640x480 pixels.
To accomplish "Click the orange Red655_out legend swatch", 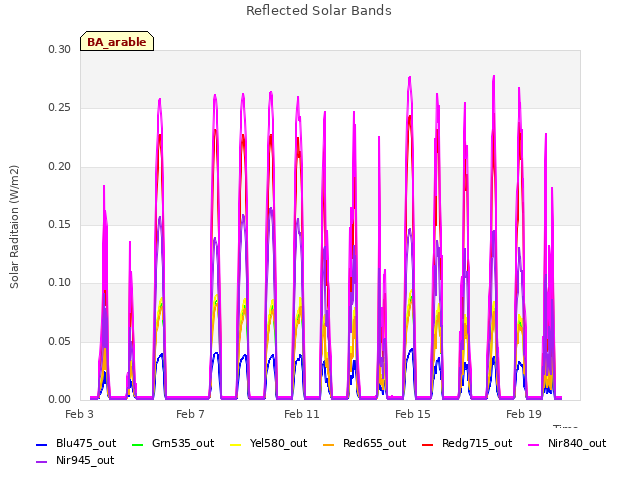I will point(329,444).
